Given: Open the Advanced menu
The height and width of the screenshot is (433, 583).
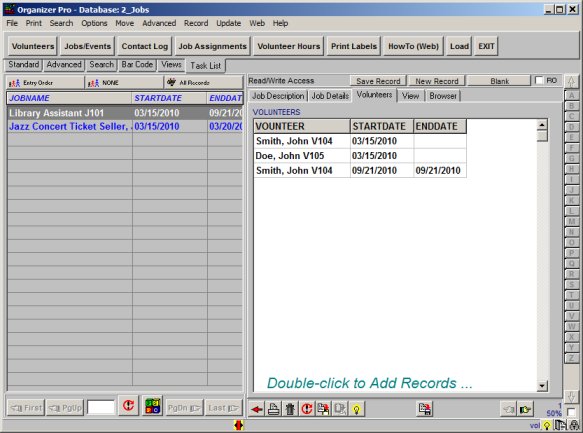Looking at the screenshot, I should 159,23.
